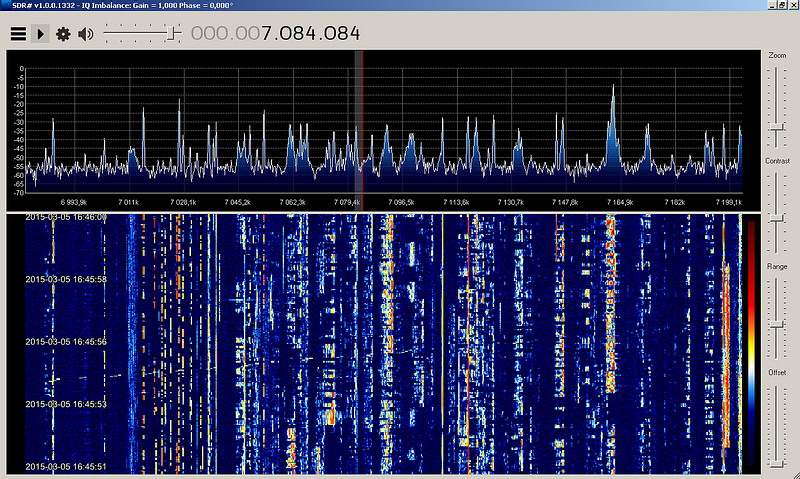
Task: Click the waterfall timestamp '2015-03-05 16:45:56'
Action: 66,342
